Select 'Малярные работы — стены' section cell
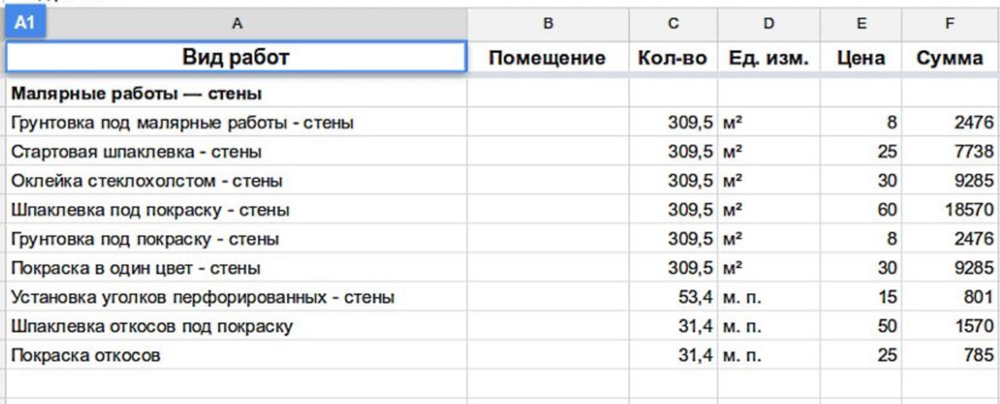The image size is (1000, 404). [x=236, y=94]
